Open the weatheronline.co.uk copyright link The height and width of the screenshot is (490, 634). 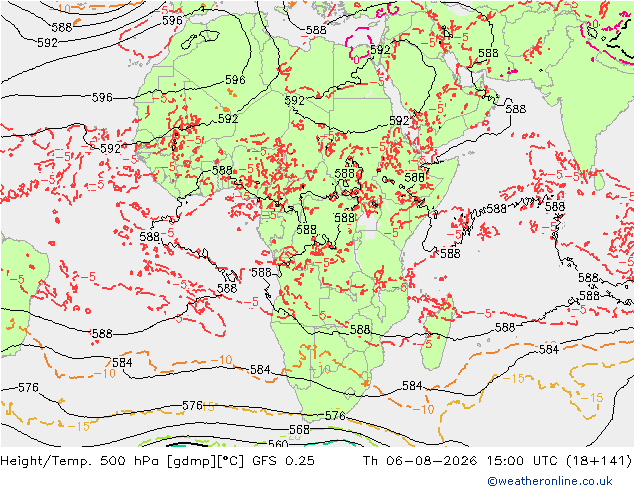pos(550,481)
